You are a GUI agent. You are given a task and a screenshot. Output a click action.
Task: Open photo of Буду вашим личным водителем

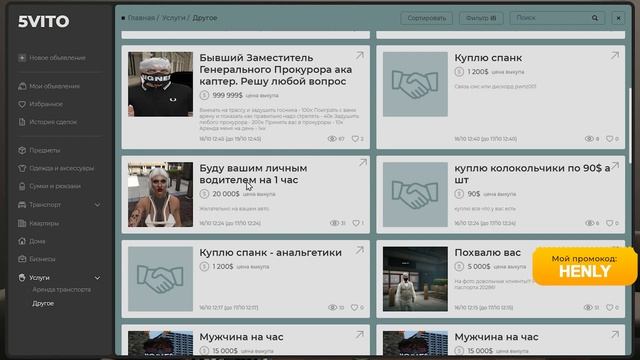point(160,194)
